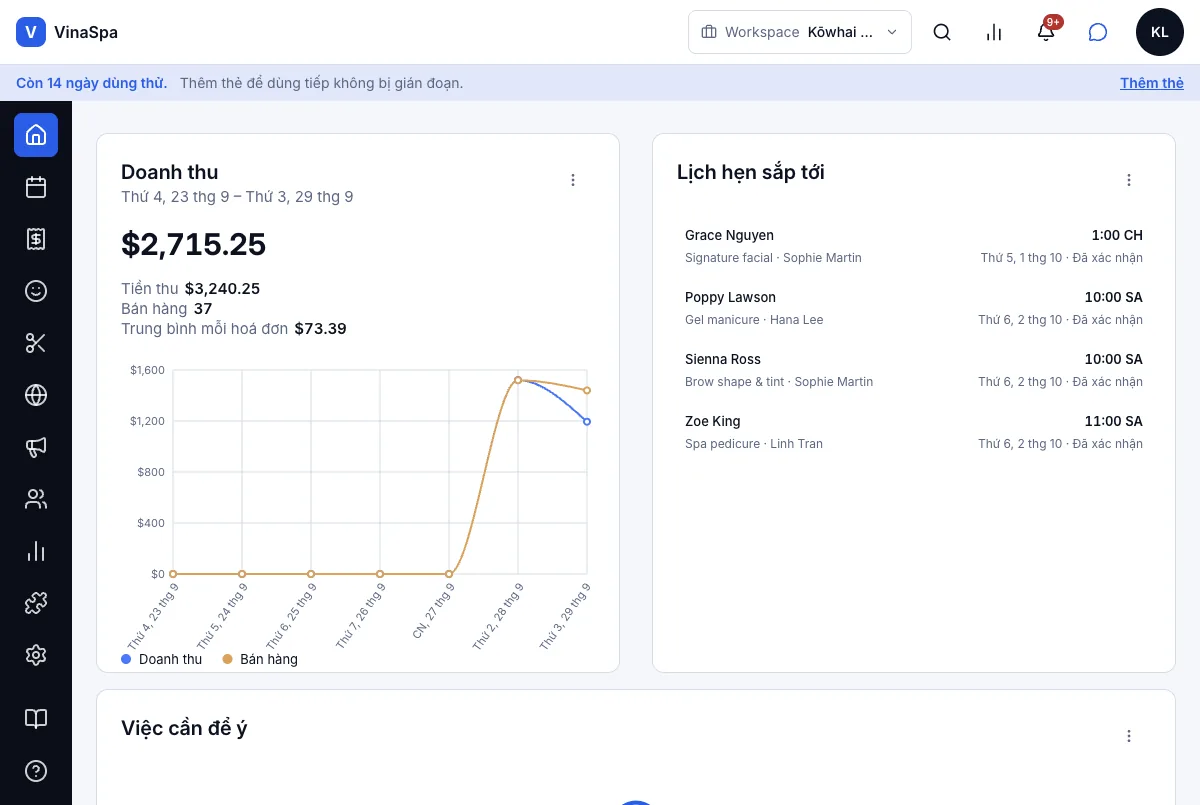Click the Tiền thu $3,240.25 value
The image size is (1200, 805).
point(222,289)
